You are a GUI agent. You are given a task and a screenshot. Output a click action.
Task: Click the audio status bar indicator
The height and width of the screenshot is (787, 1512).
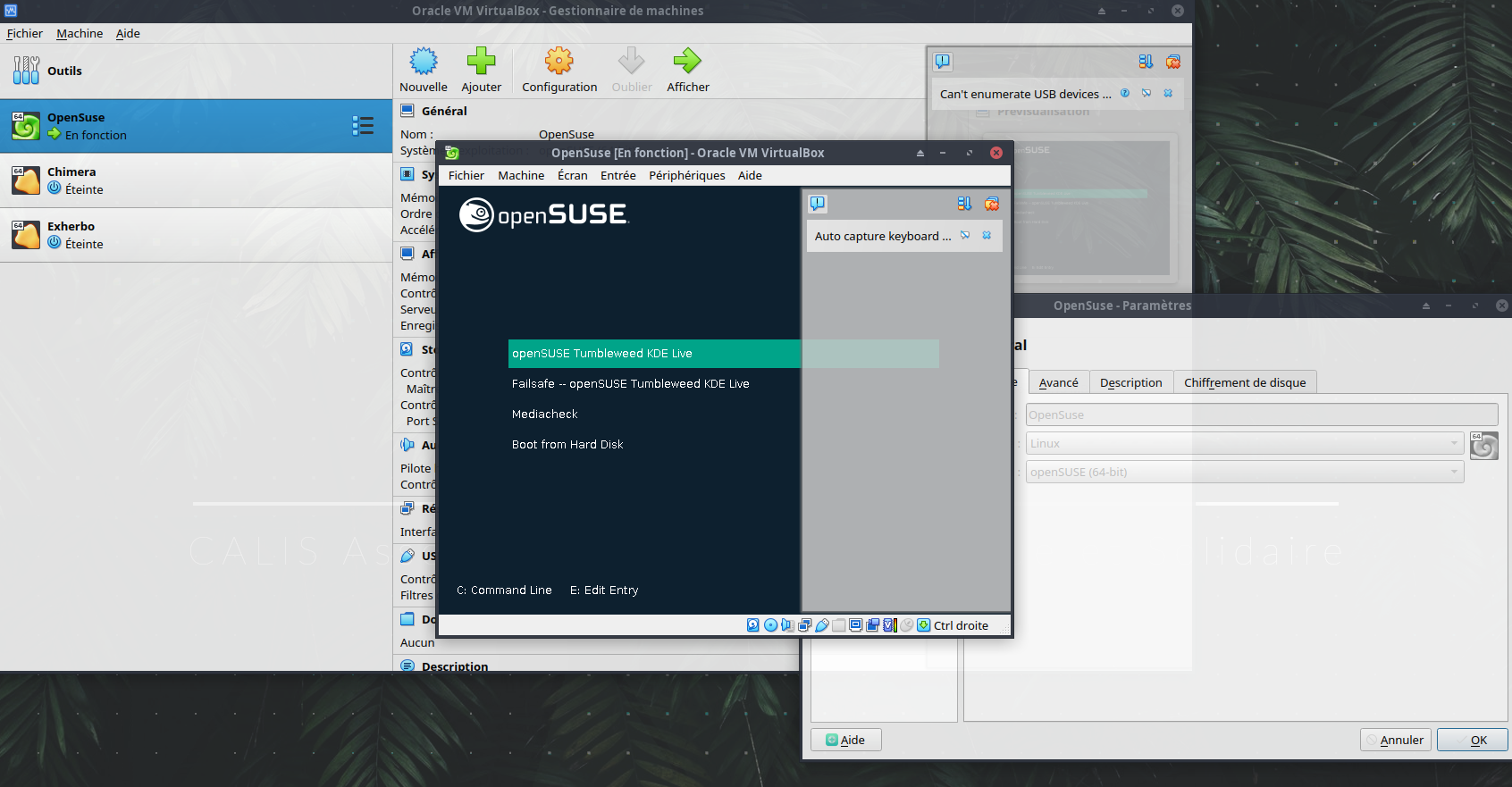click(x=787, y=625)
